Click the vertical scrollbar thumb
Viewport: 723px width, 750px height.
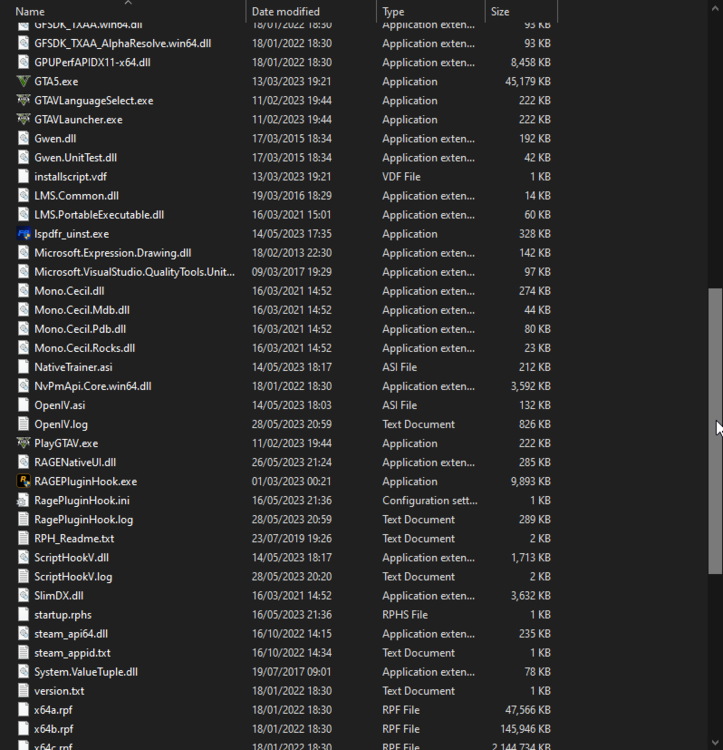pyautogui.click(x=715, y=430)
